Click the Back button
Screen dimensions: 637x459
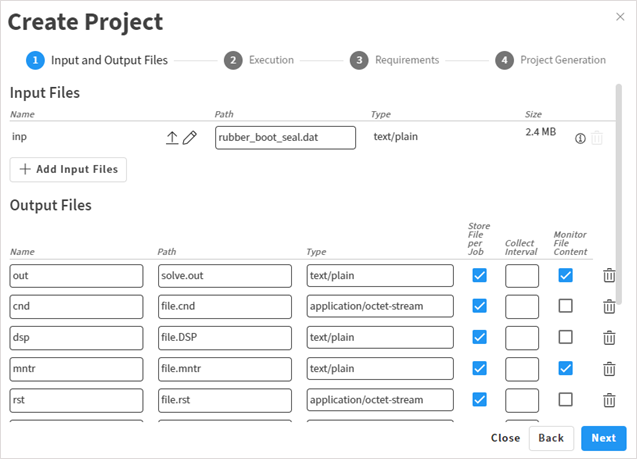pyautogui.click(x=552, y=438)
